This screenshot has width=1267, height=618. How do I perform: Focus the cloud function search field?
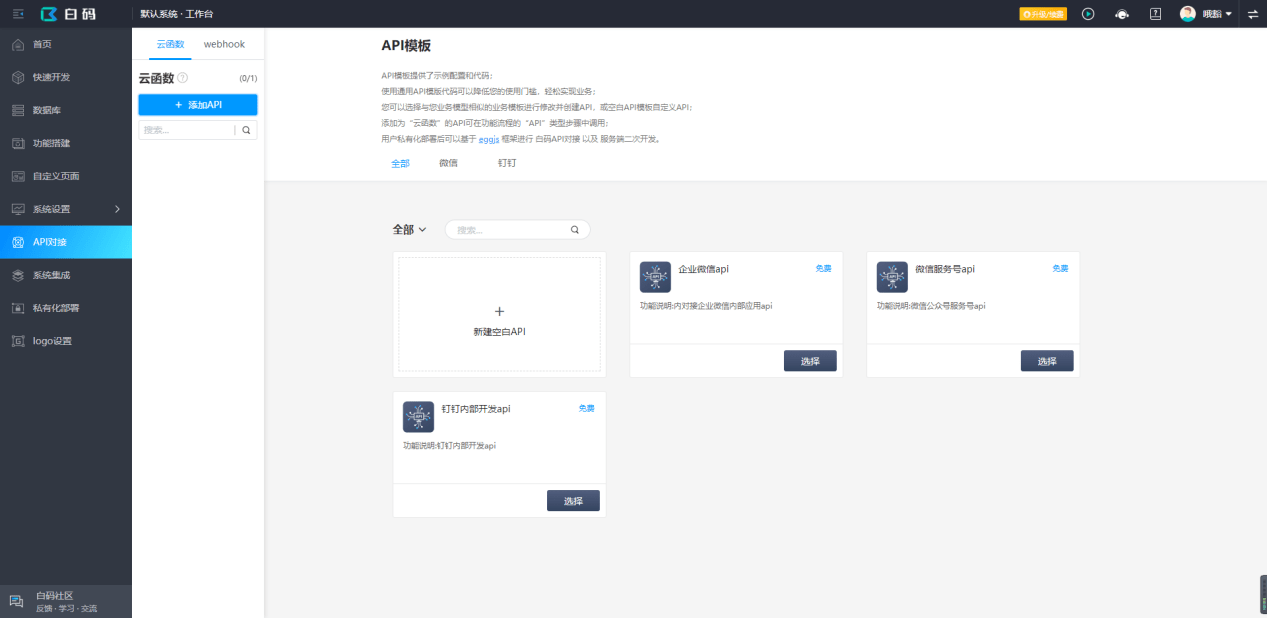186,130
